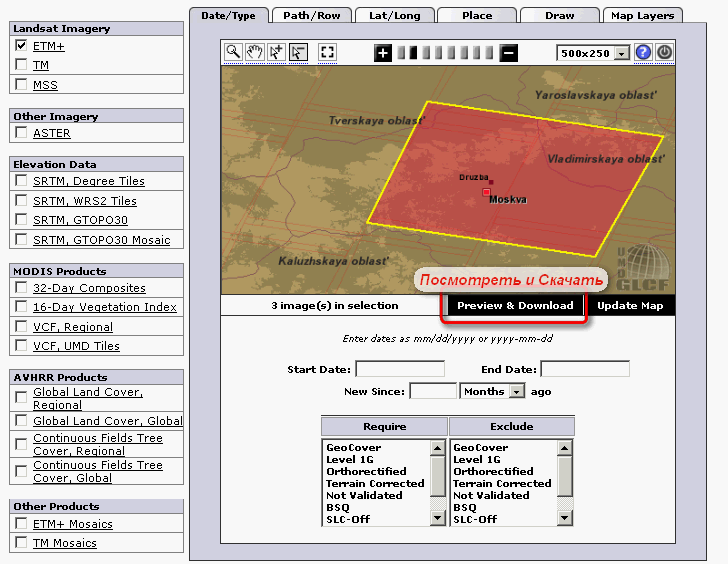Tick SRTM, Degree Tiles checkbox
Image resolution: width=728 pixels, height=564 pixels.
click(21, 180)
